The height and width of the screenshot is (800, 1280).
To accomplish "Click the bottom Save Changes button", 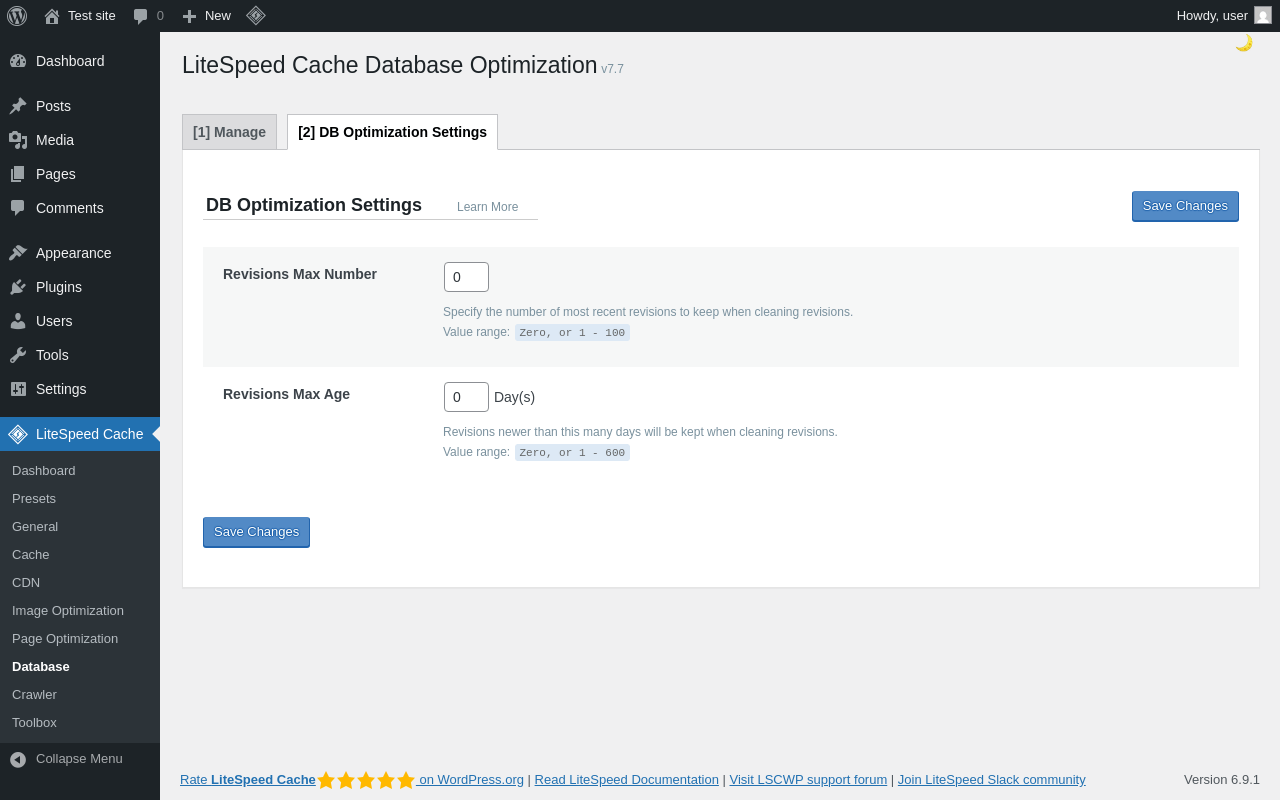I will coord(256,532).
